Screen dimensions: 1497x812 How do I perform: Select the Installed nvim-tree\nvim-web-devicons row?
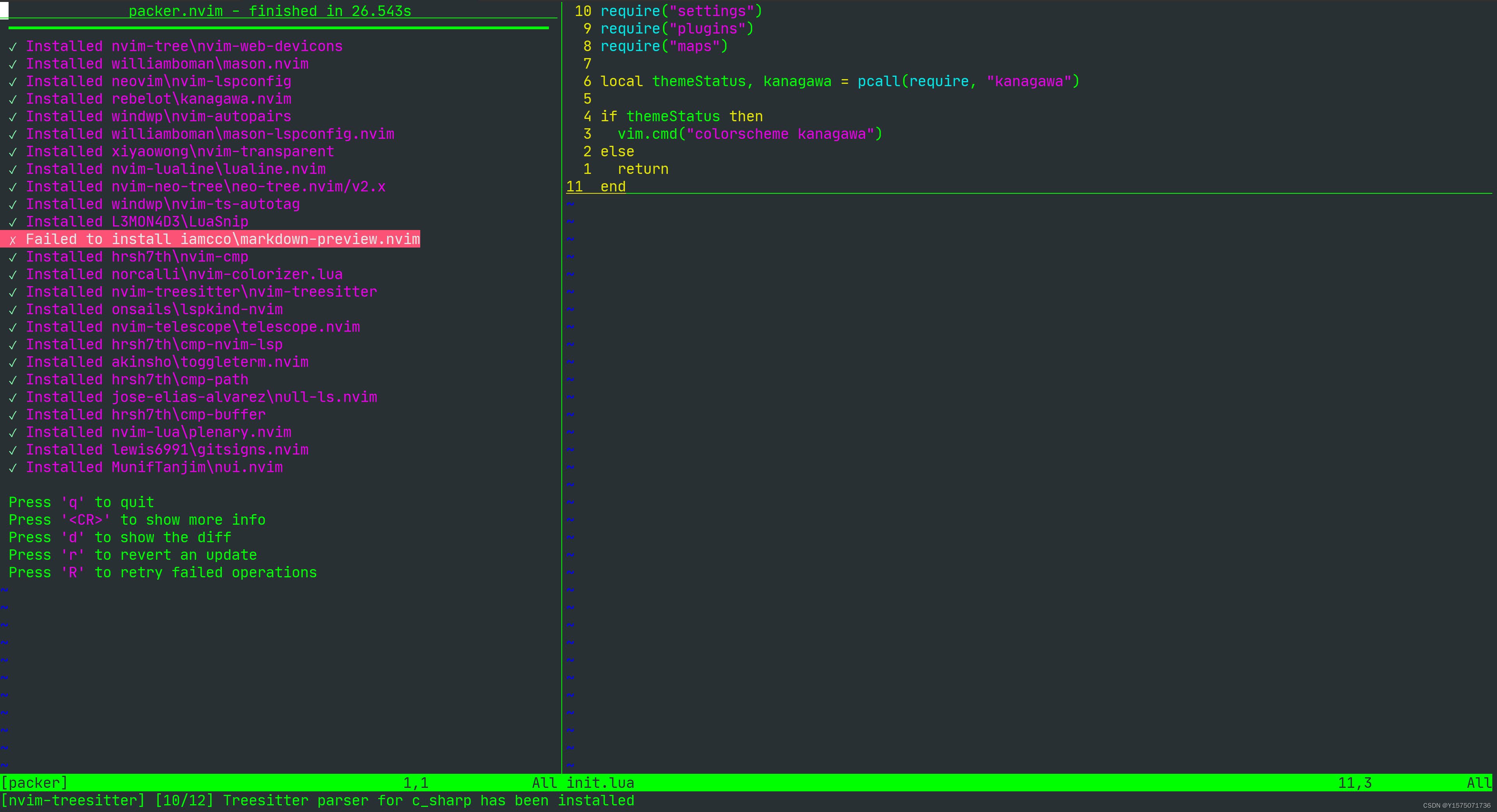pyautogui.click(x=175, y=46)
